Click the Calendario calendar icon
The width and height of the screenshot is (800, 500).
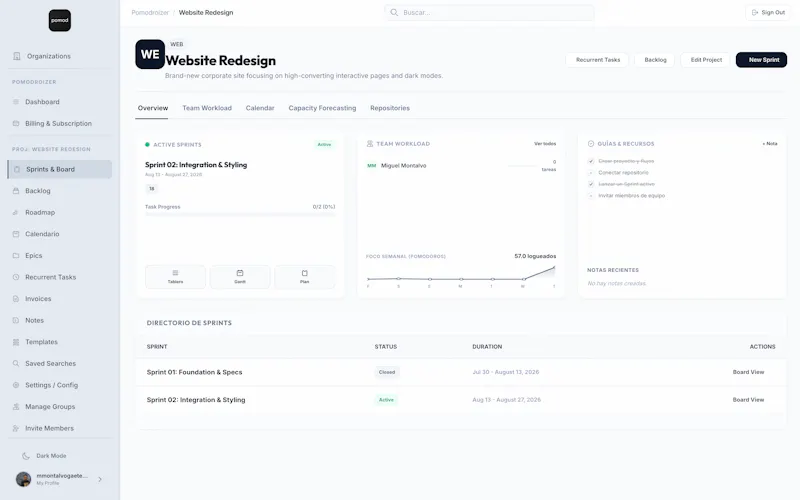[16, 234]
